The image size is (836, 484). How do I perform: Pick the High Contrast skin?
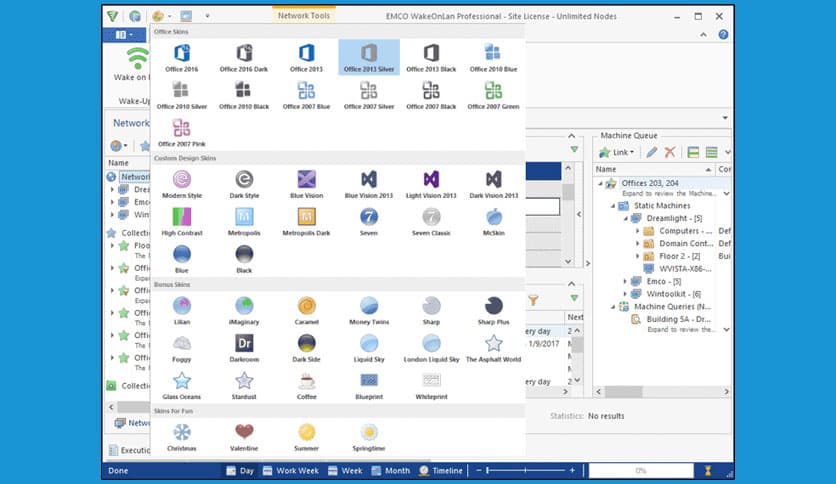(181, 222)
